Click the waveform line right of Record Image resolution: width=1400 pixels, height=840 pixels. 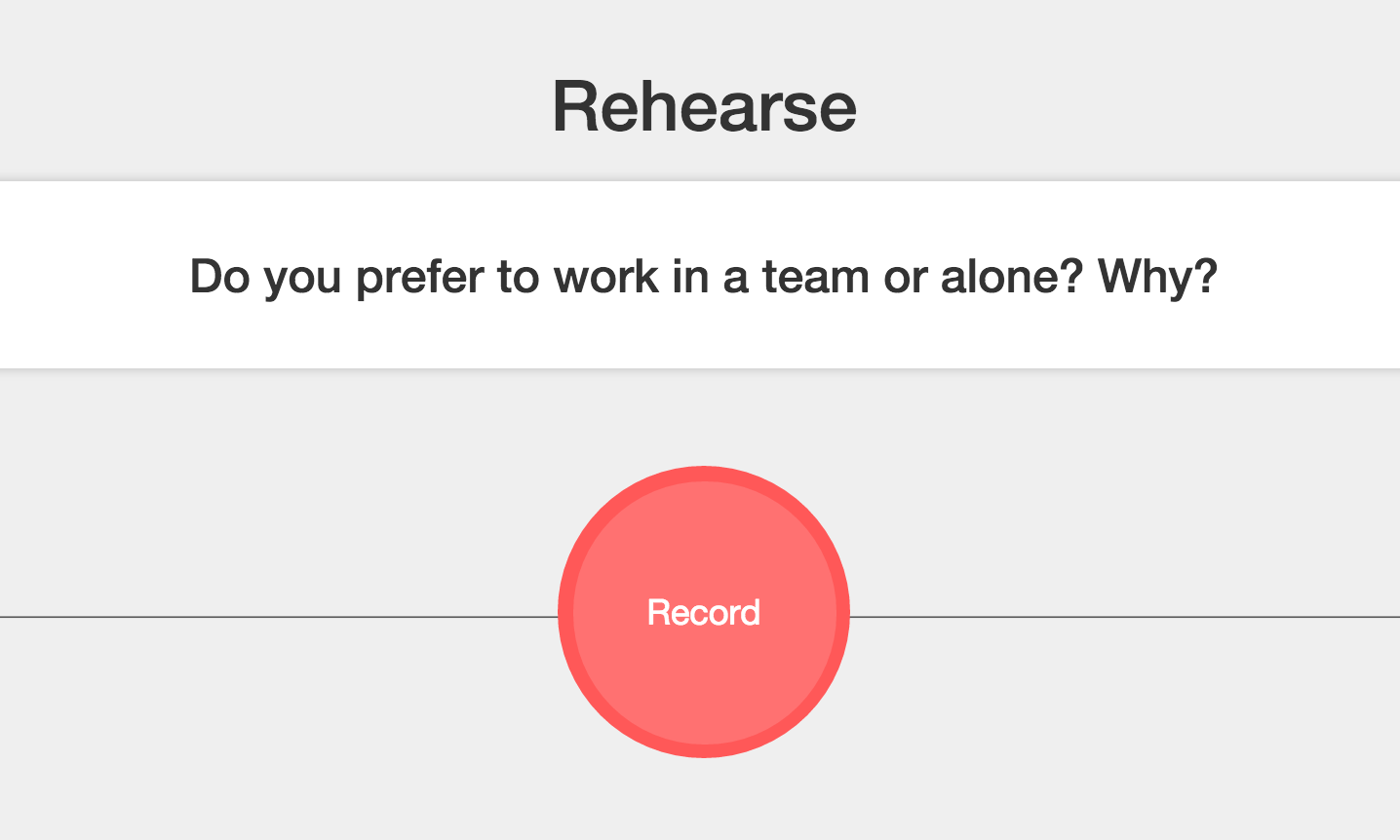(x=1121, y=617)
